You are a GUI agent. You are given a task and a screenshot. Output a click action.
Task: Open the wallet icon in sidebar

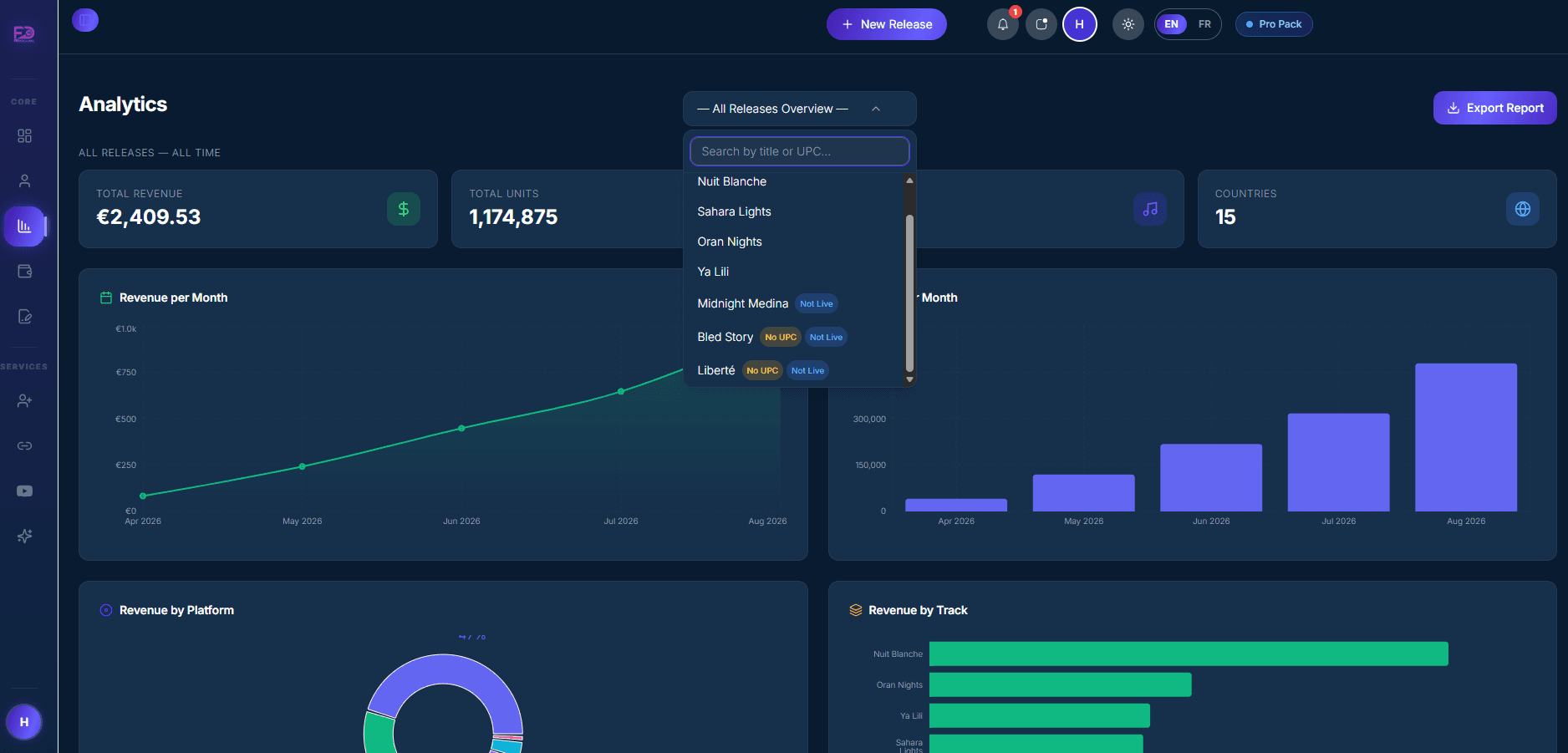24,272
